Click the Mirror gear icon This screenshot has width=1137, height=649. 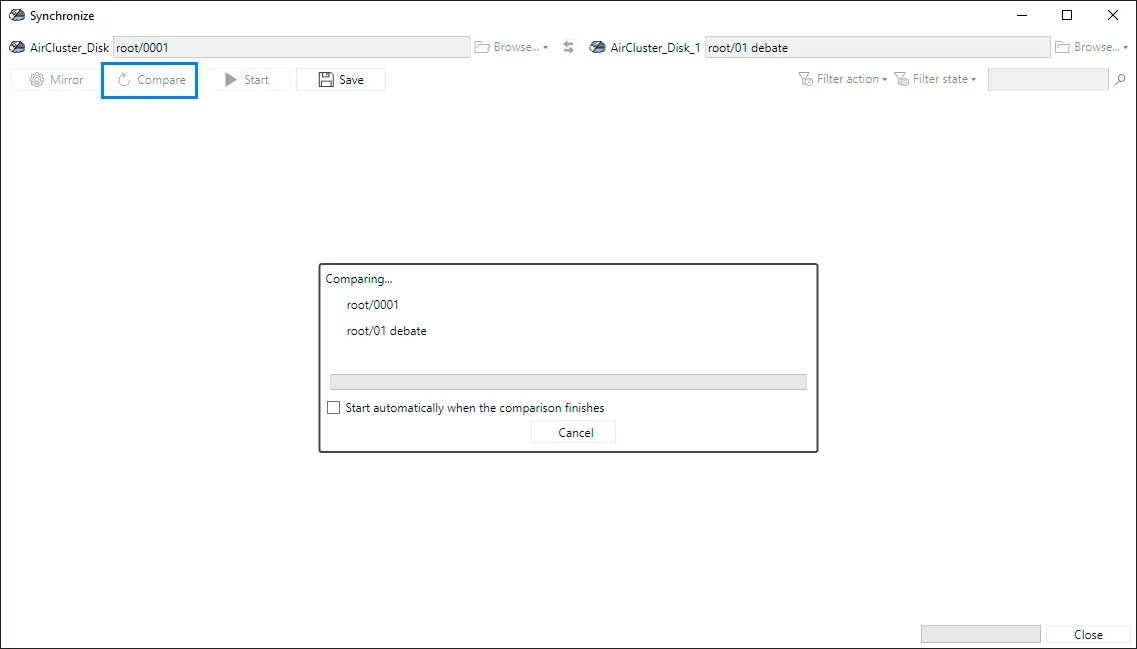(x=36, y=80)
